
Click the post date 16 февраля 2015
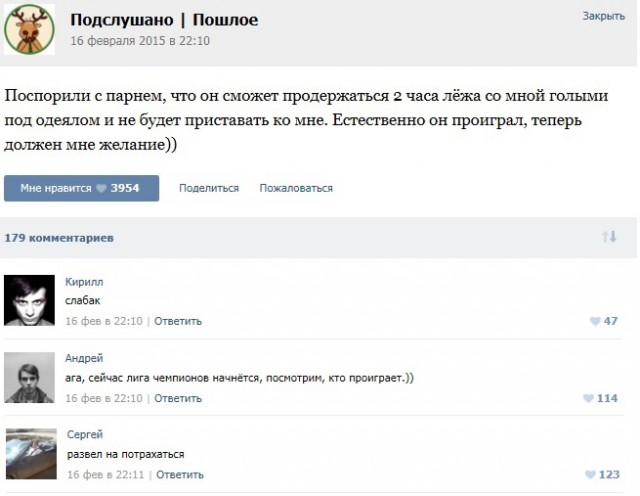pyautogui.click(x=139, y=41)
